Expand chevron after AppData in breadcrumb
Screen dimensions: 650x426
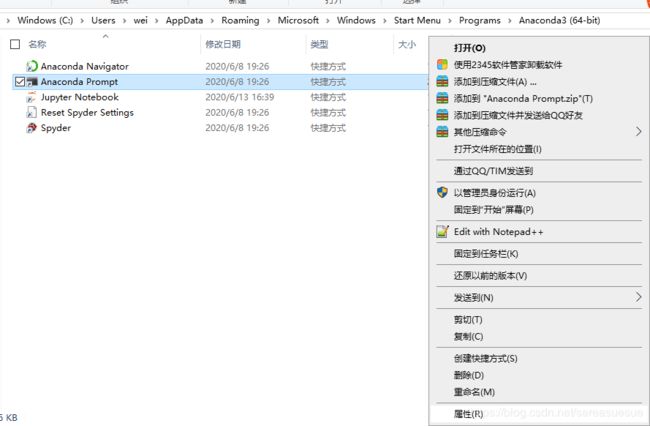point(212,21)
